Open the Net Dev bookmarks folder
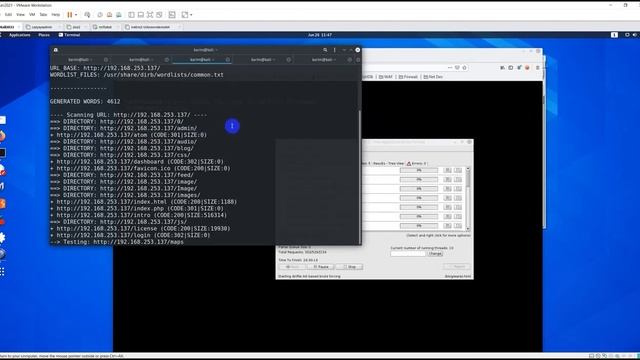Image resolution: width=640 pixels, height=360 pixels. [x=433, y=77]
